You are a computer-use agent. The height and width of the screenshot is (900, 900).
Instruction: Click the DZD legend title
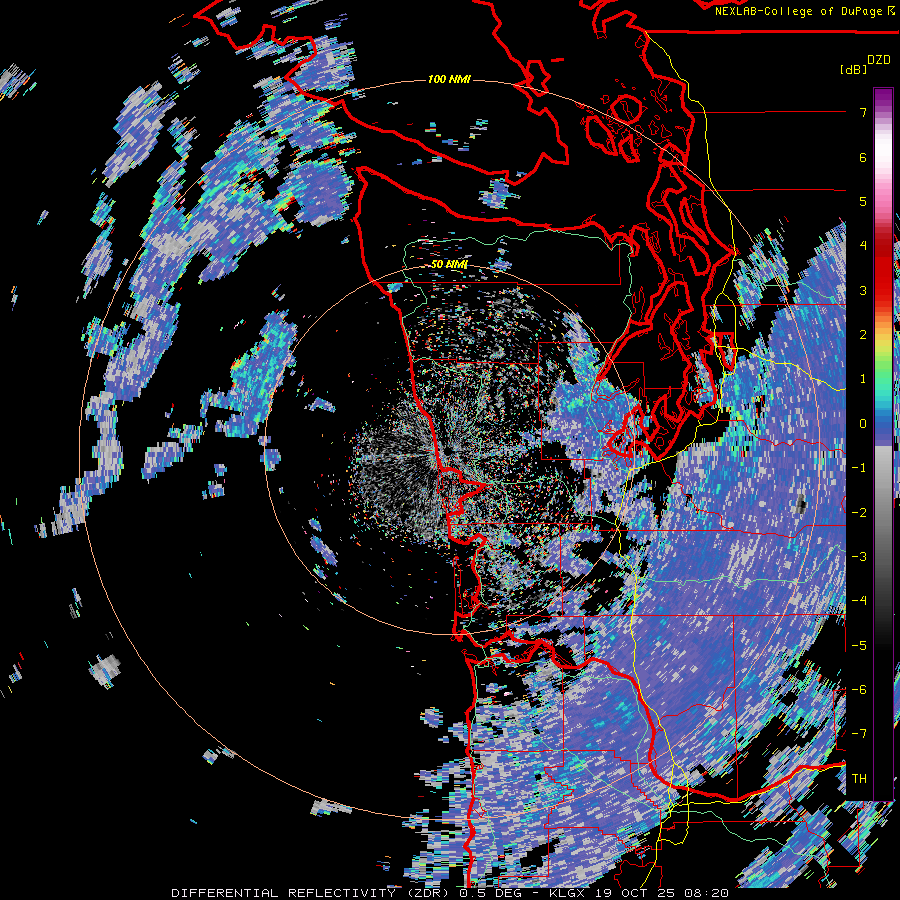pyautogui.click(x=878, y=60)
